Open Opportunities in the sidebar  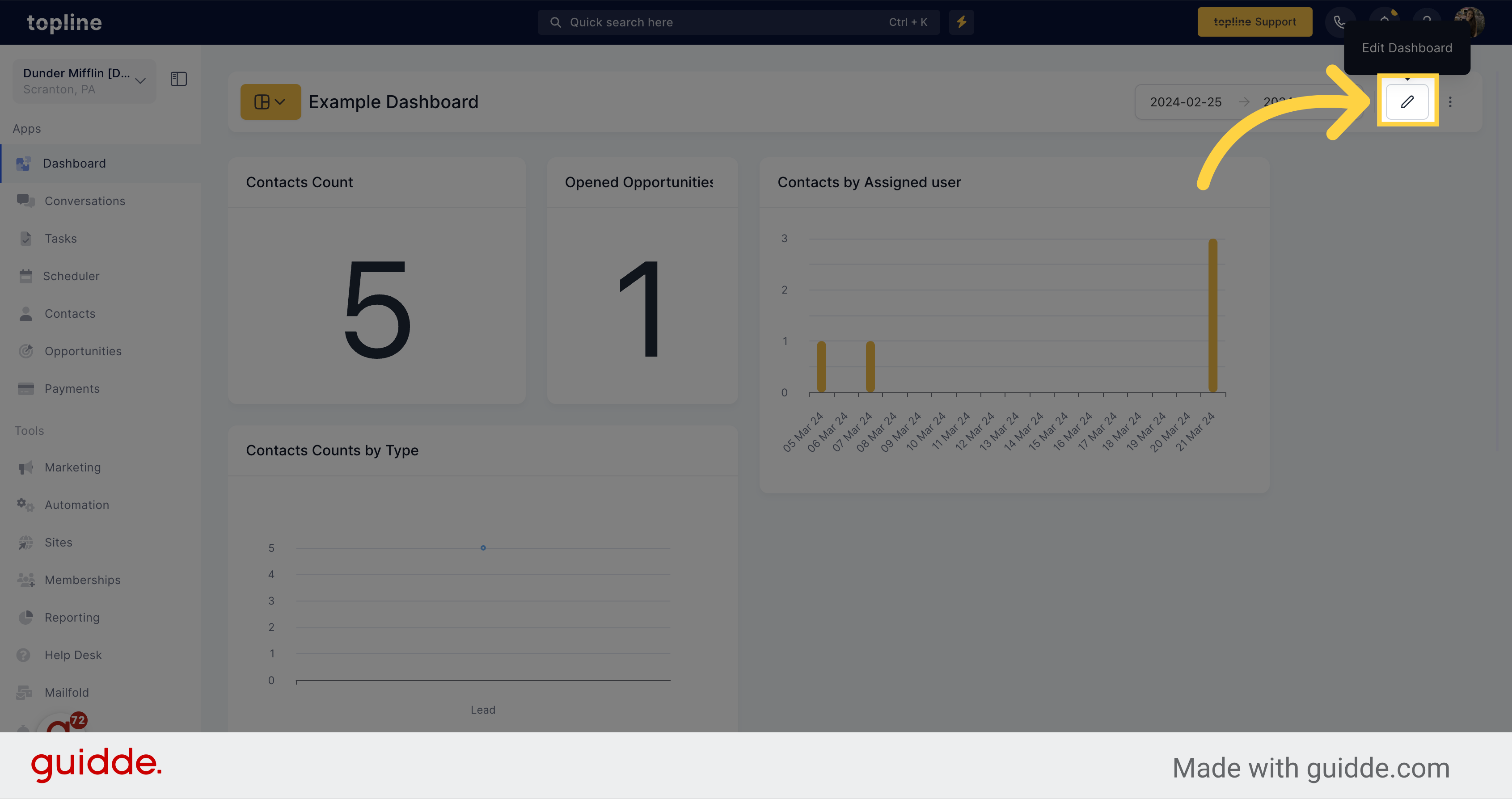coord(101,351)
